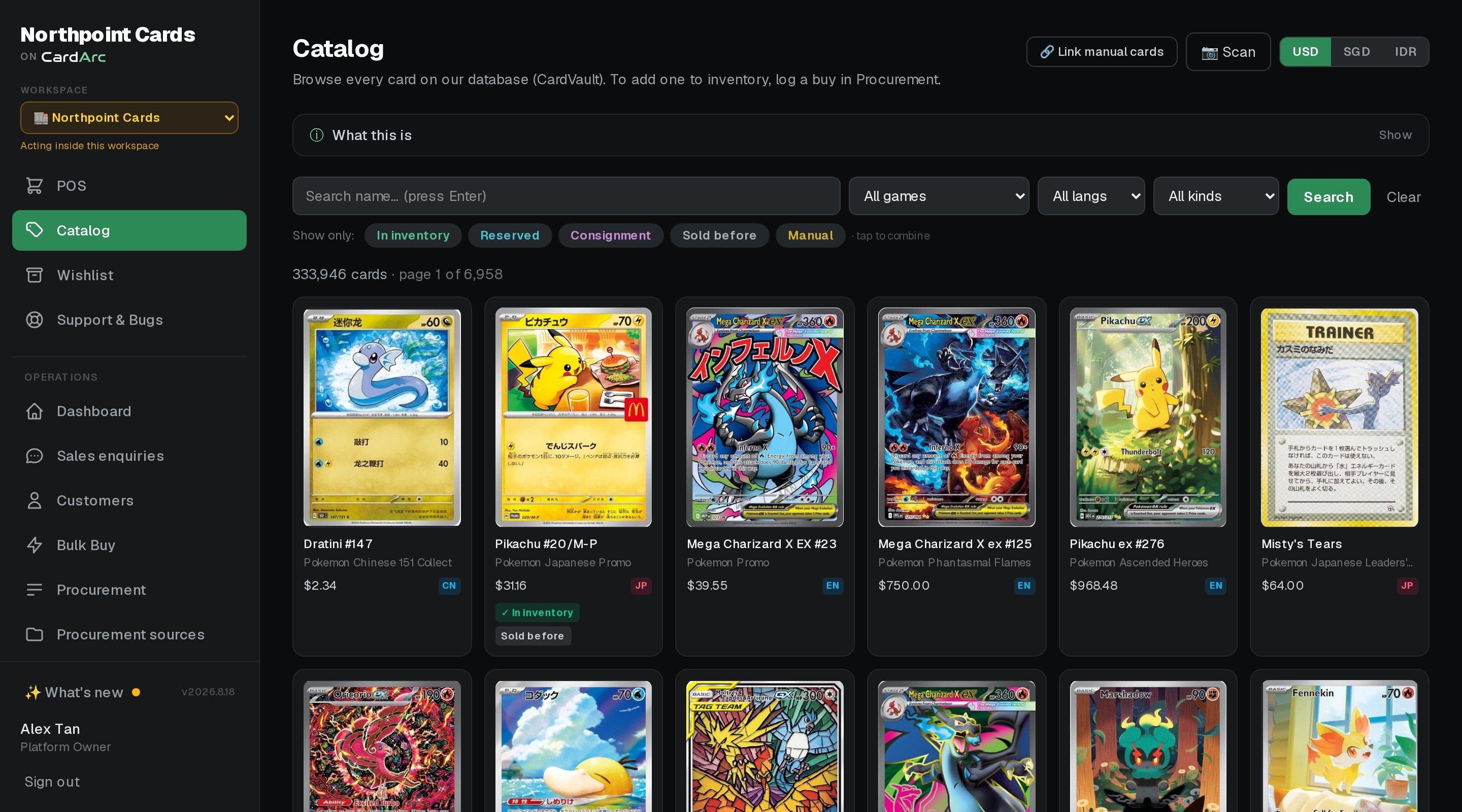Click the Wishlist archive box icon
This screenshot has height=812, width=1462.
coord(35,275)
